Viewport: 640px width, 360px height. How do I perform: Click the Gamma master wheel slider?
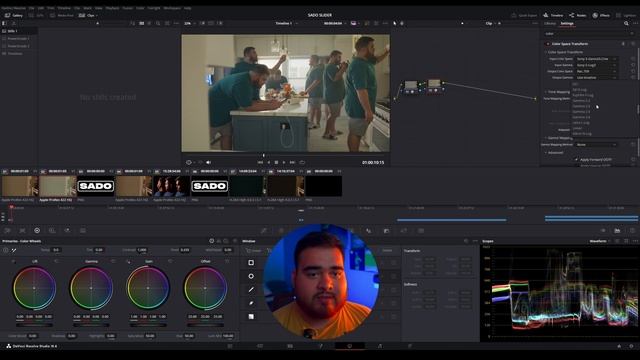coord(91,325)
